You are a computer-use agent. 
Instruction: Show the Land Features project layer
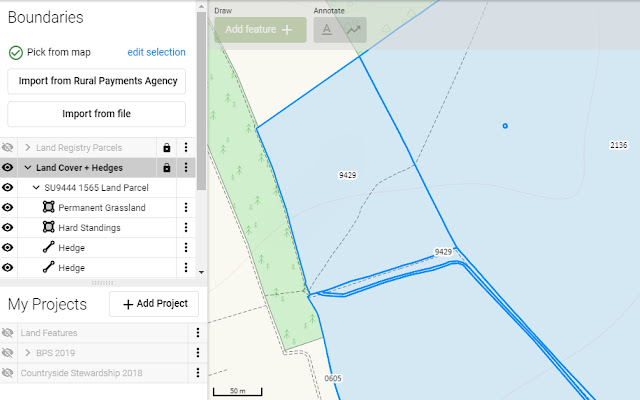click(x=8, y=333)
